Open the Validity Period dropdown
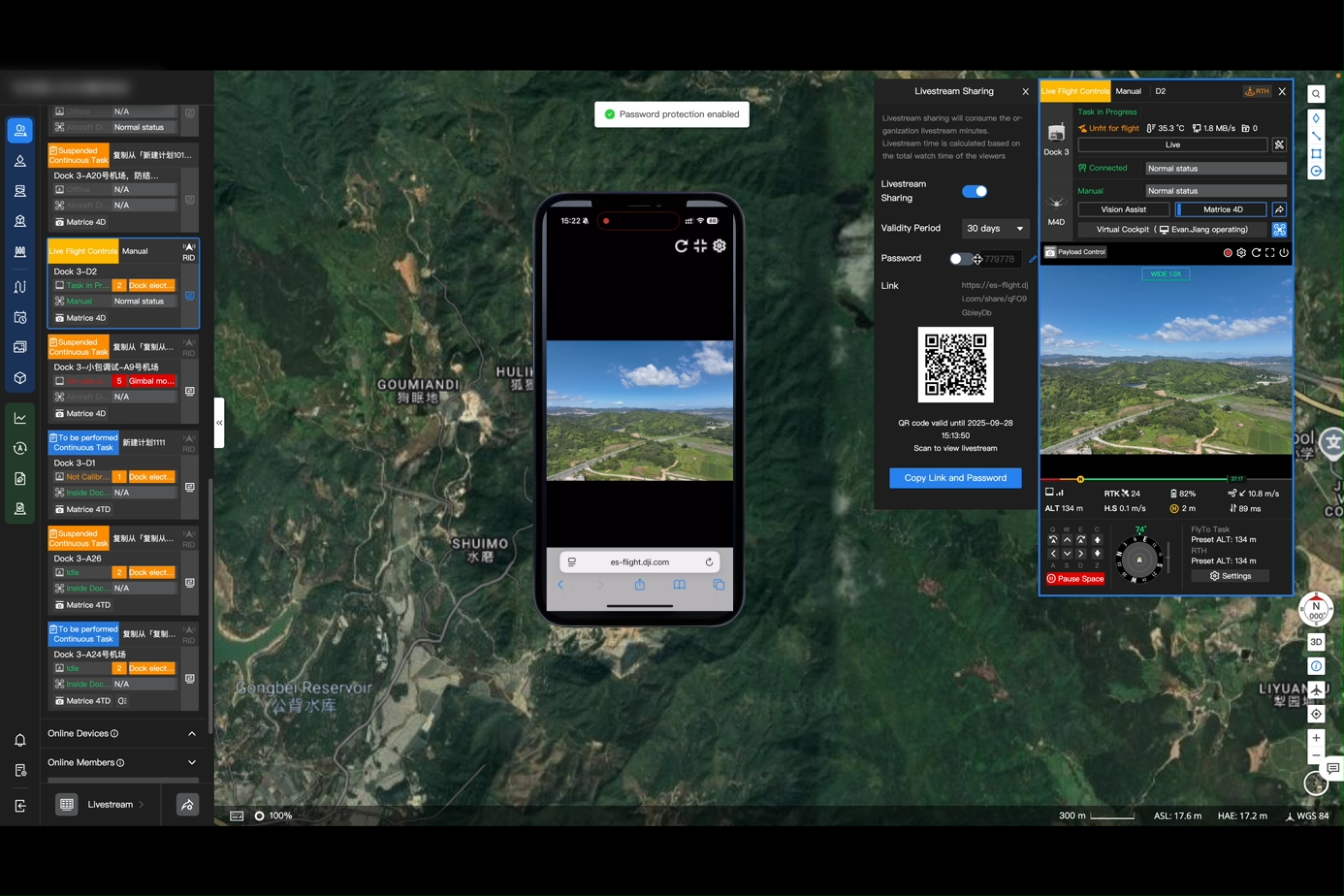The width and height of the screenshot is (1344, 896). point(995,229)
